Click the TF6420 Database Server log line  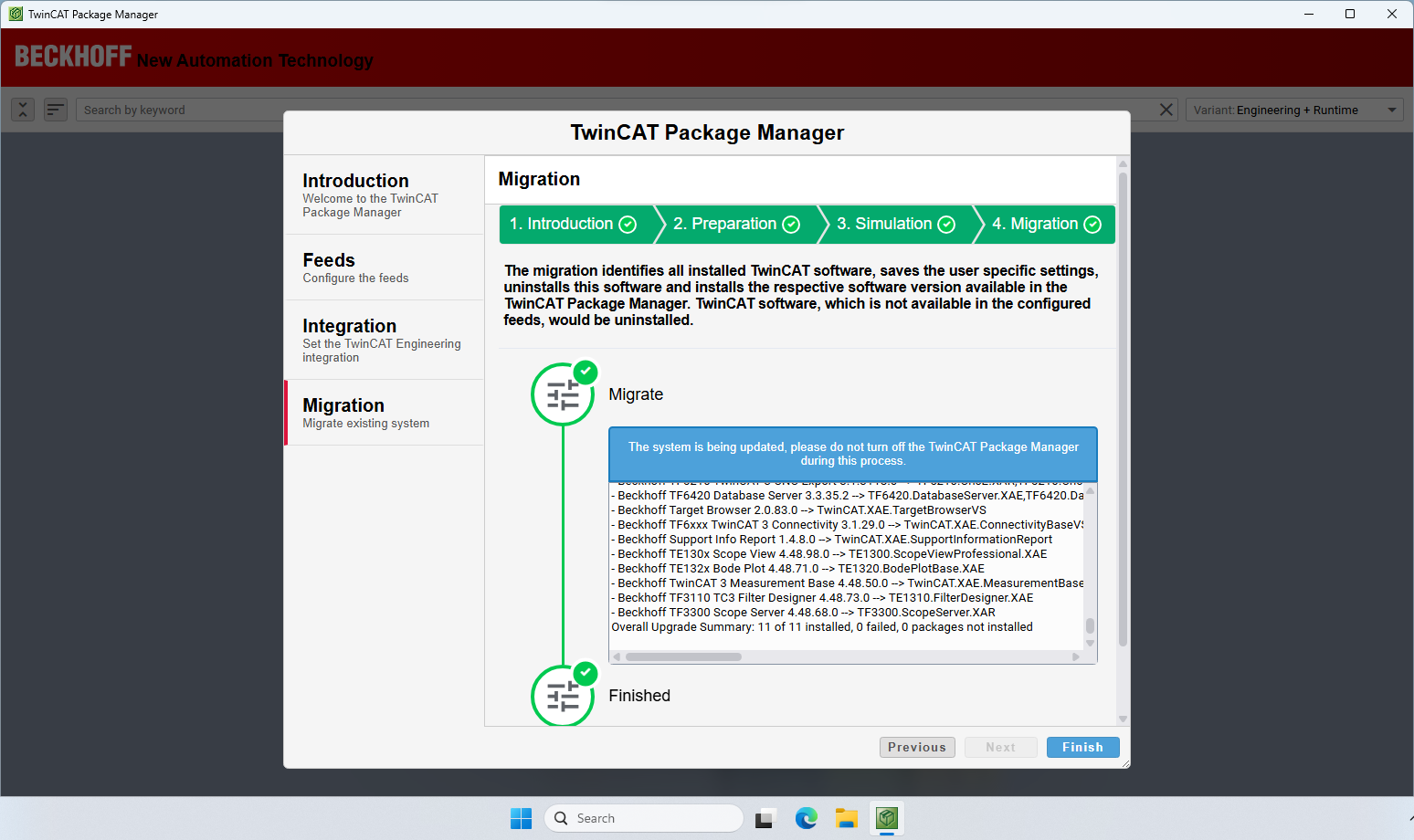(848, 496)
